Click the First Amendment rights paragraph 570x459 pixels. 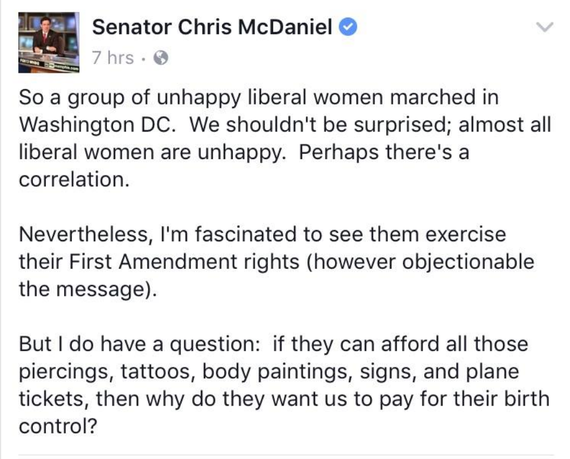(276, 262)
